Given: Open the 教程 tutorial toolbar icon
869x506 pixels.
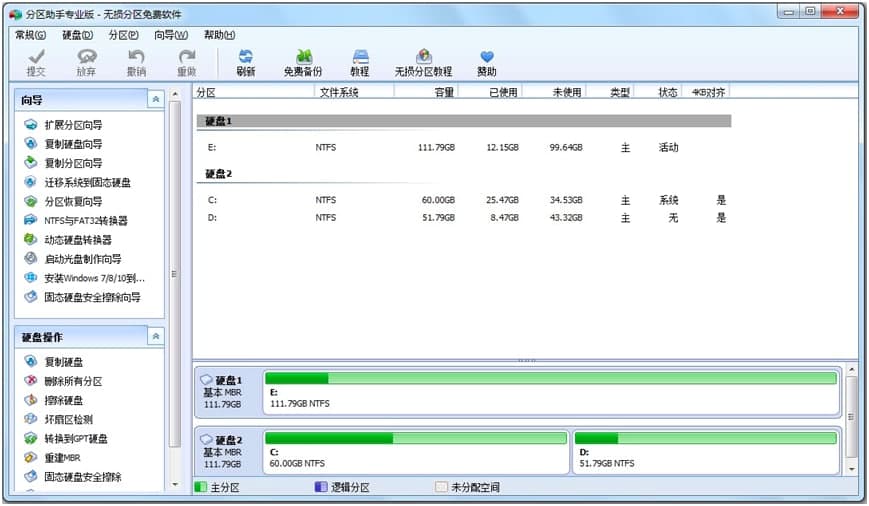Looking at the screenshot, I should tap(360, 57).
